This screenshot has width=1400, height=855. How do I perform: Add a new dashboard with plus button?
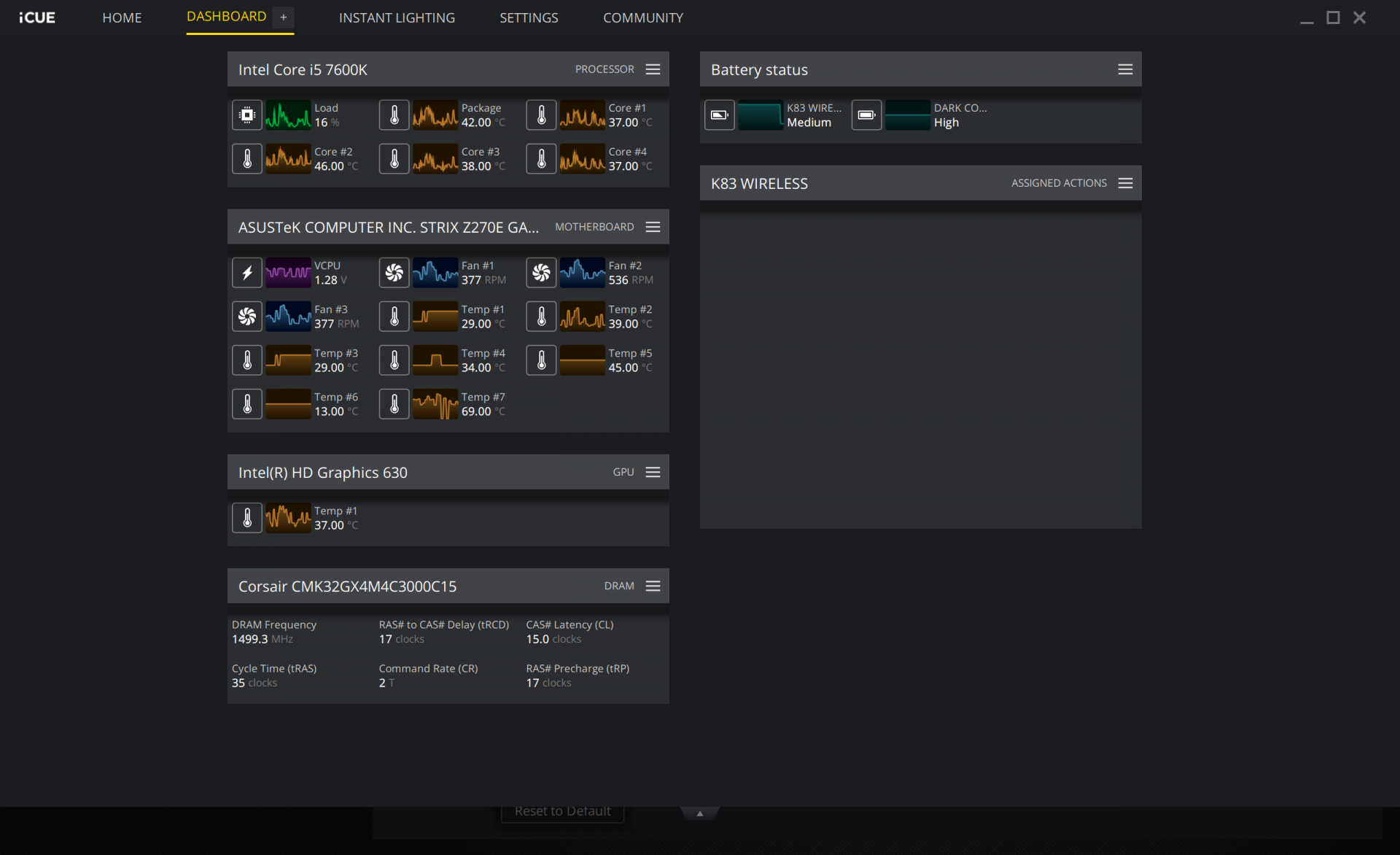click(x=284, y=17)
